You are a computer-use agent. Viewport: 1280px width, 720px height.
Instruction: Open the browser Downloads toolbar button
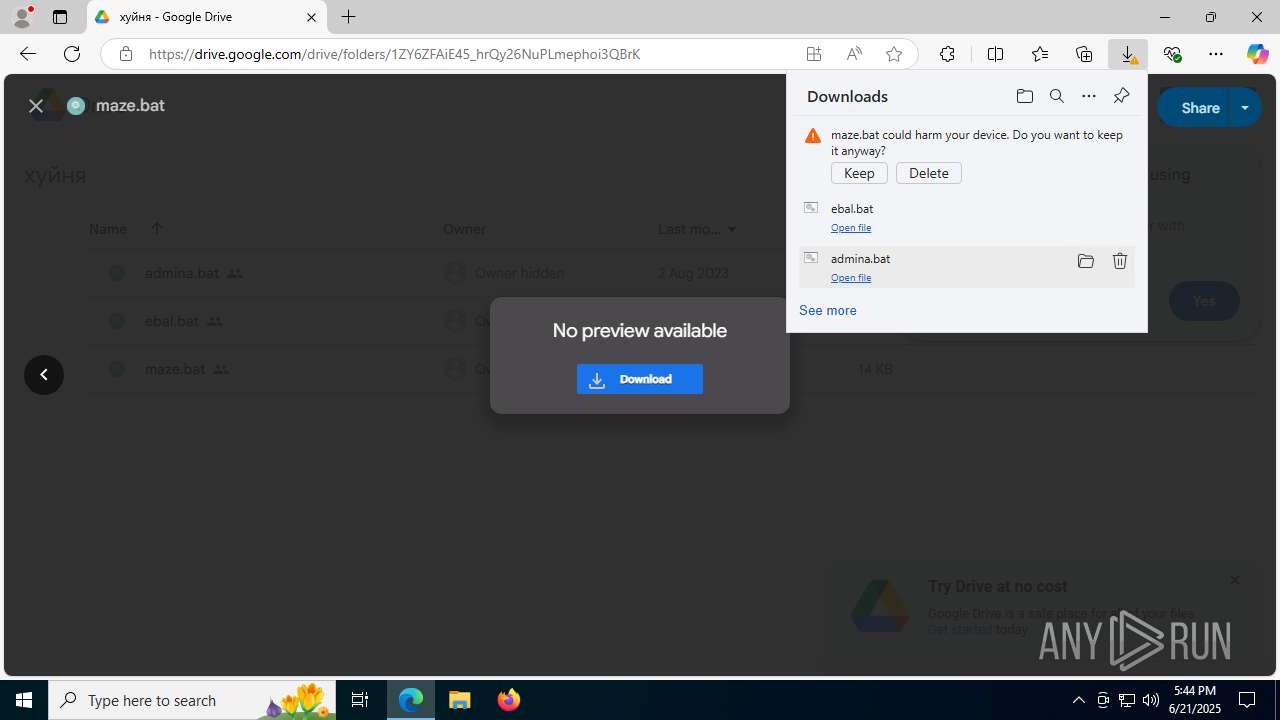coord(1128,54)
